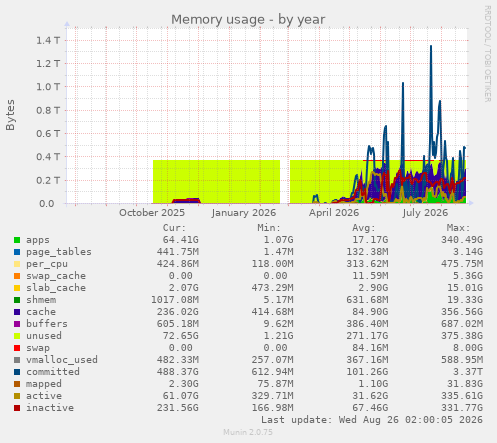Click the lime unused legend swatch

click(x=17, y=336)
